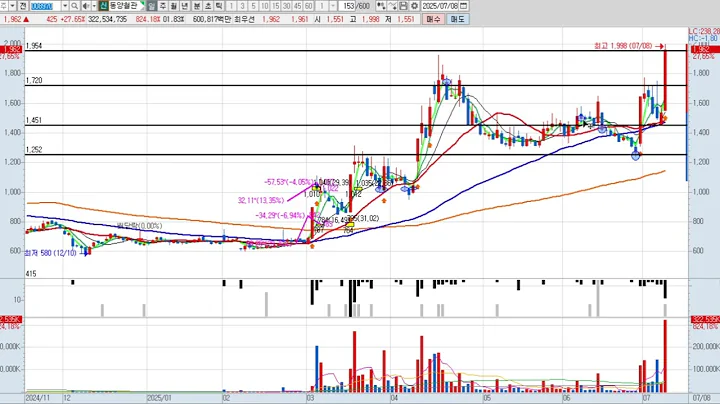
Task: Open the dropdown arrow after 주
Action: pos(12,6)
